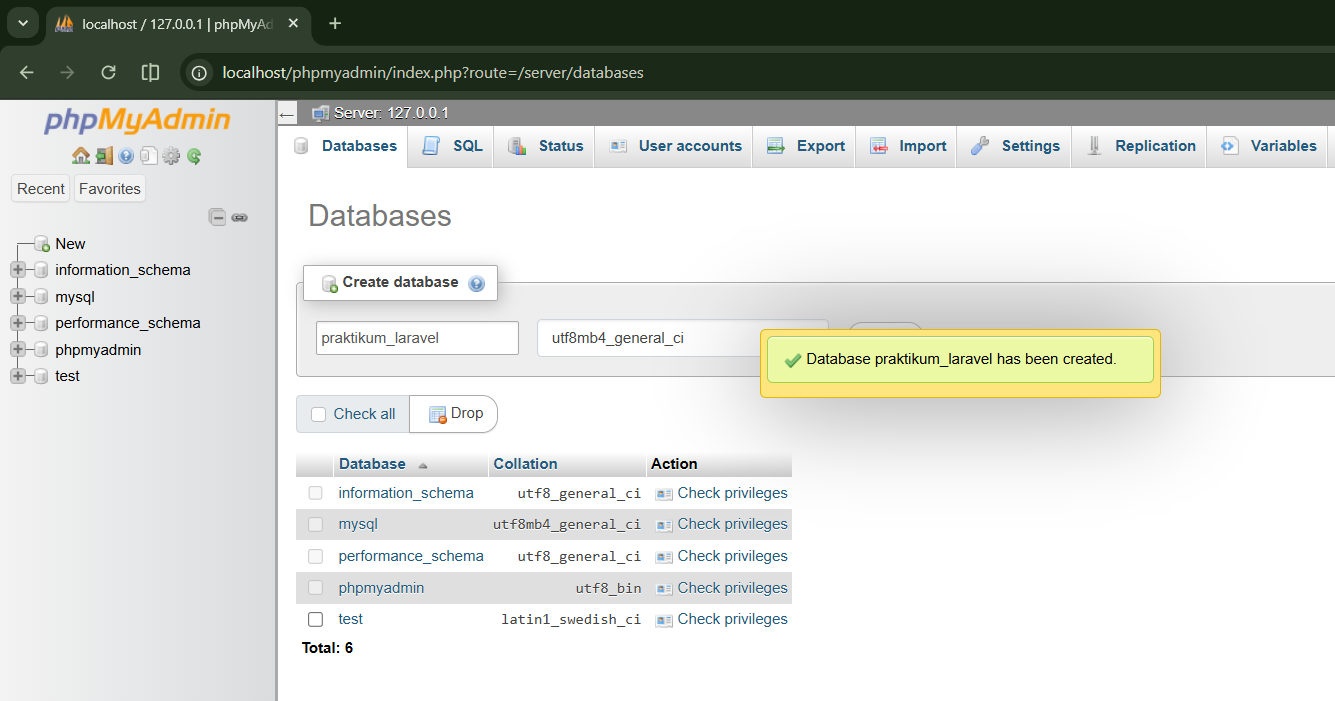Open the User accounts tab
The image size is (1335, 701).
(x=675, y=146)
